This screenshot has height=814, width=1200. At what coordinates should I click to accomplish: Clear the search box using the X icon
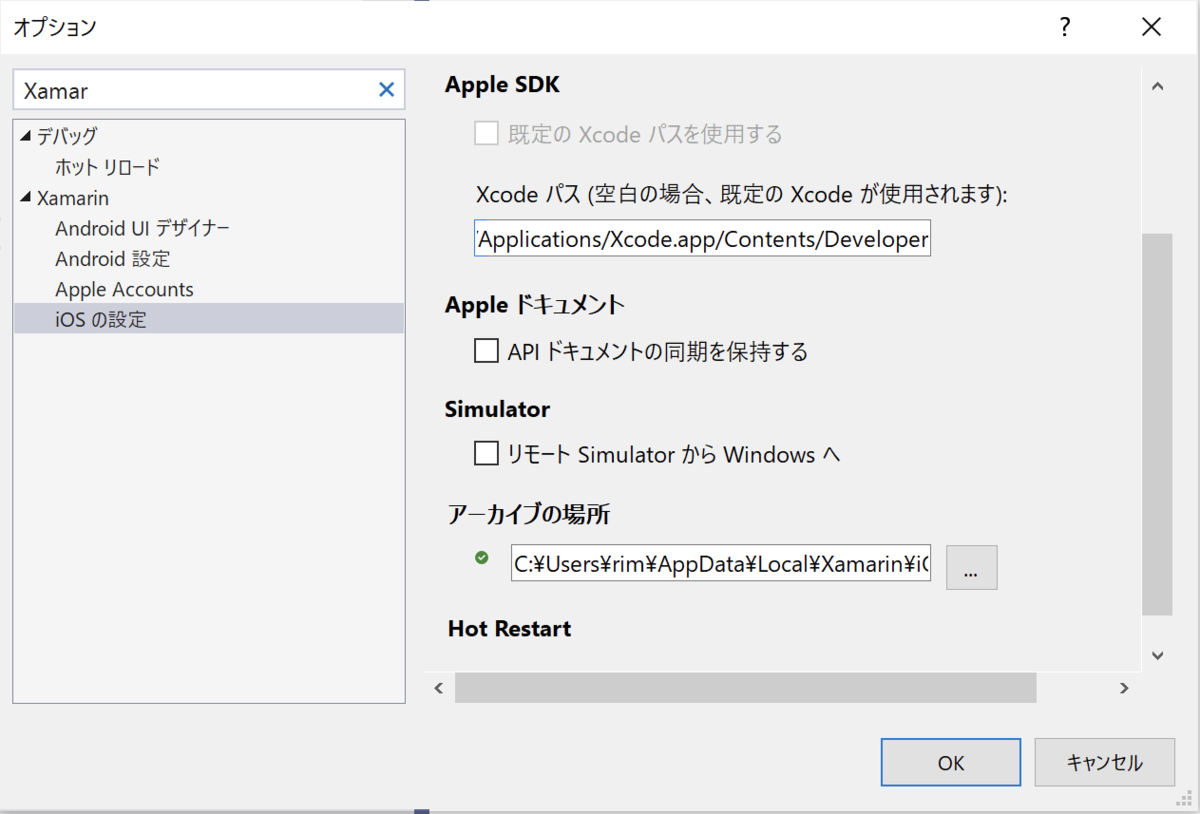pos(386,89)
